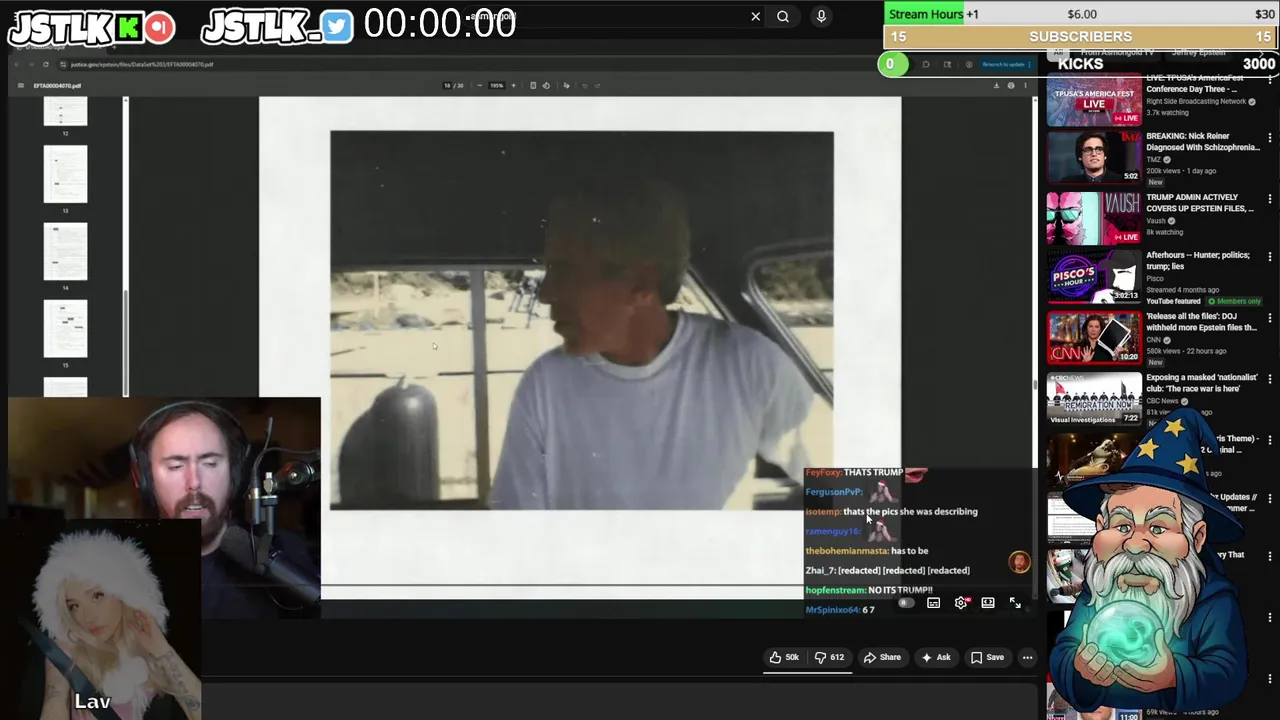Click 'EFTA00004070.pdf' file name in PDF toolbar
The height and width of the screenshot is (720, 1280).
[x=57, y=86]
